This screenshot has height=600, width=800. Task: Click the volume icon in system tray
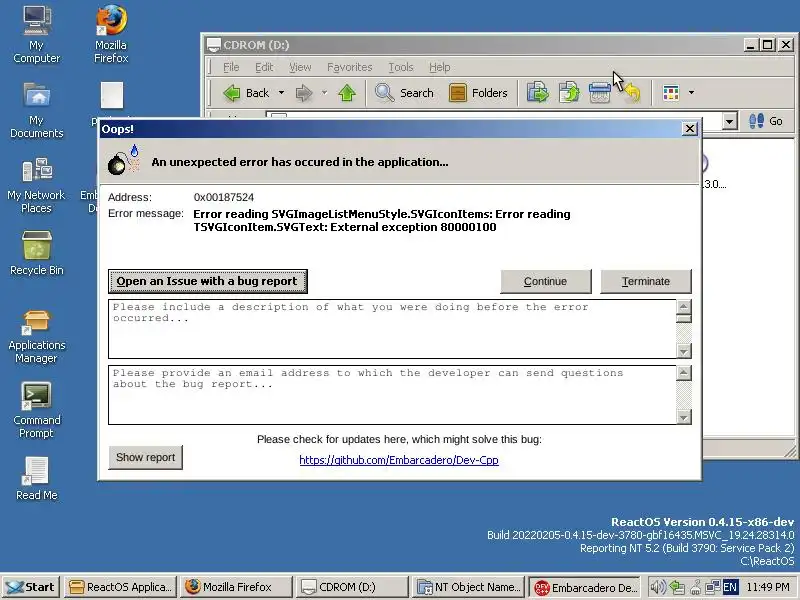[x=658, y=587]
